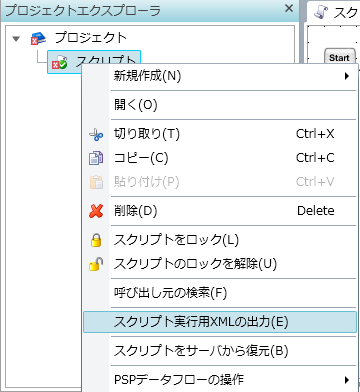The height and width of the screenshot is (392, 360).
Task: Click the スクリプト tree item icon
Action: [x=59, y=62]
